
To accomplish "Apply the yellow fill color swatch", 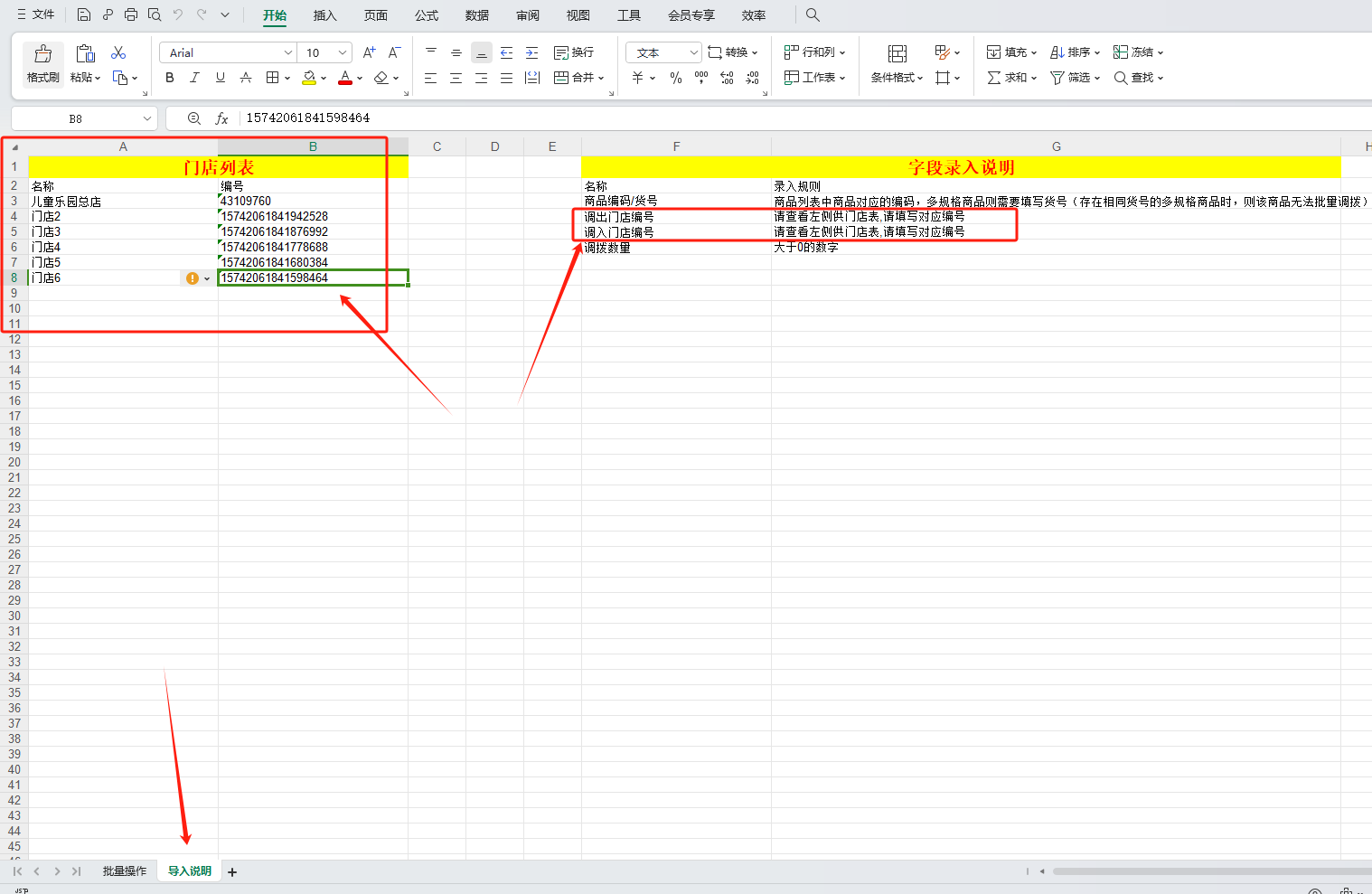I will click(309, 78).
